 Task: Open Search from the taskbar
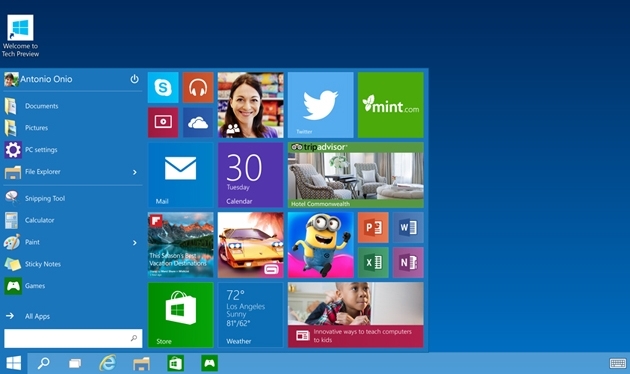click(43, 364)
